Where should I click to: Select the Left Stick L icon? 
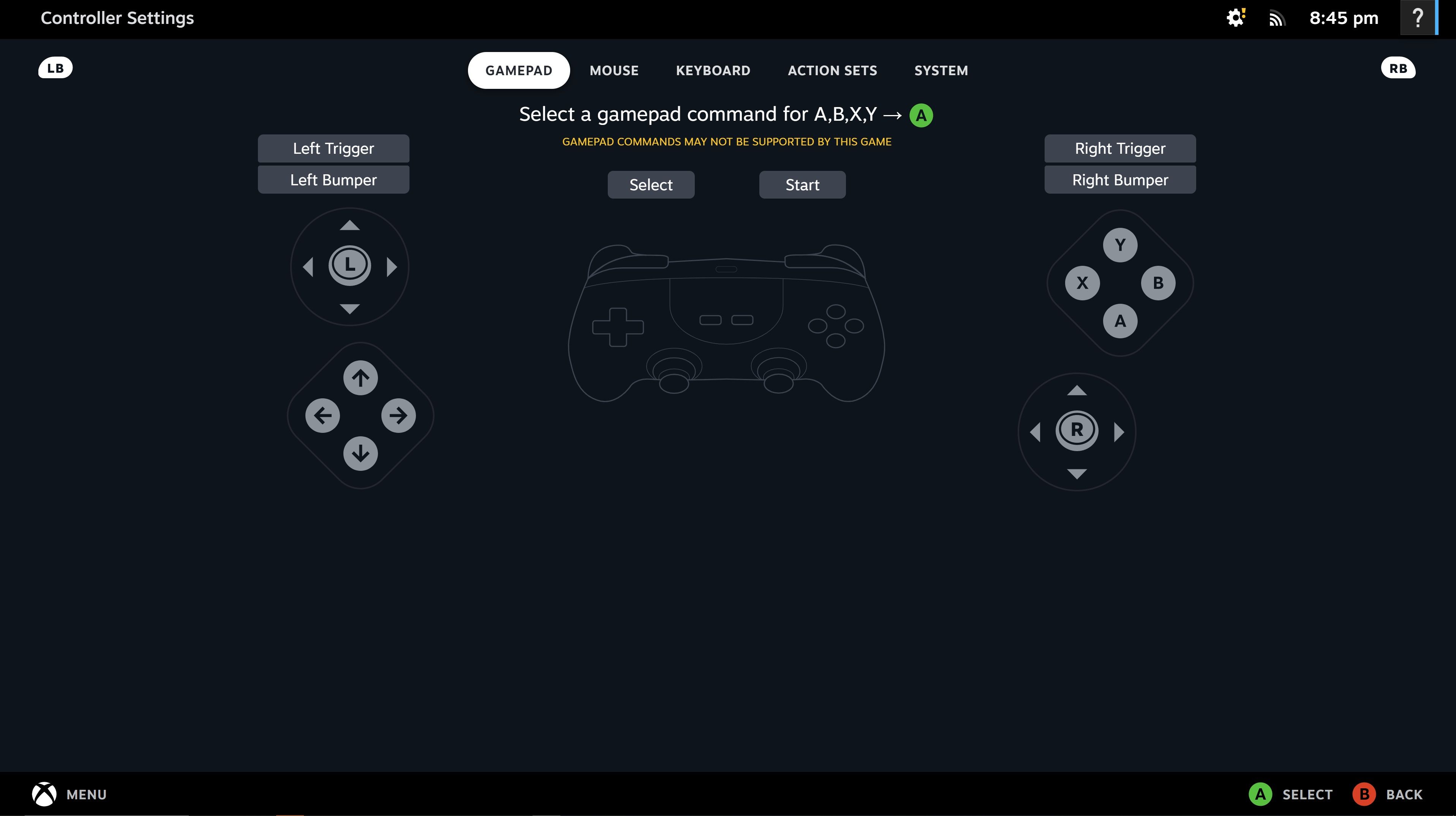click(349, 264)
